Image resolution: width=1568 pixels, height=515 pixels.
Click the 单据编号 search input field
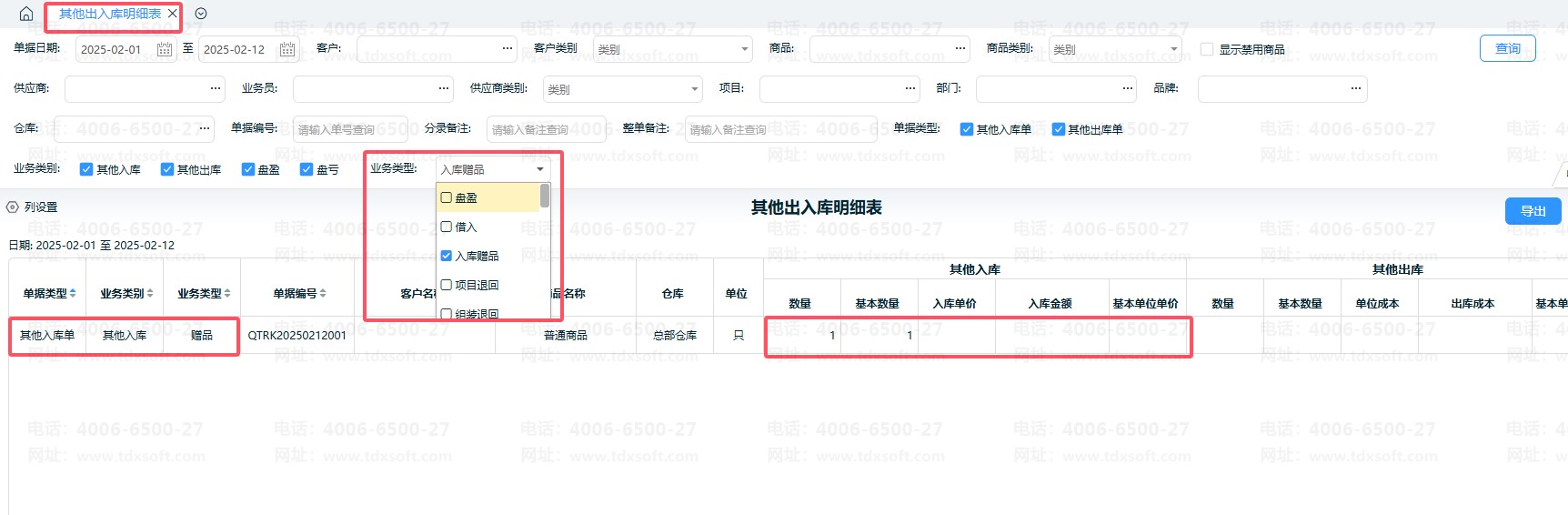350,129
